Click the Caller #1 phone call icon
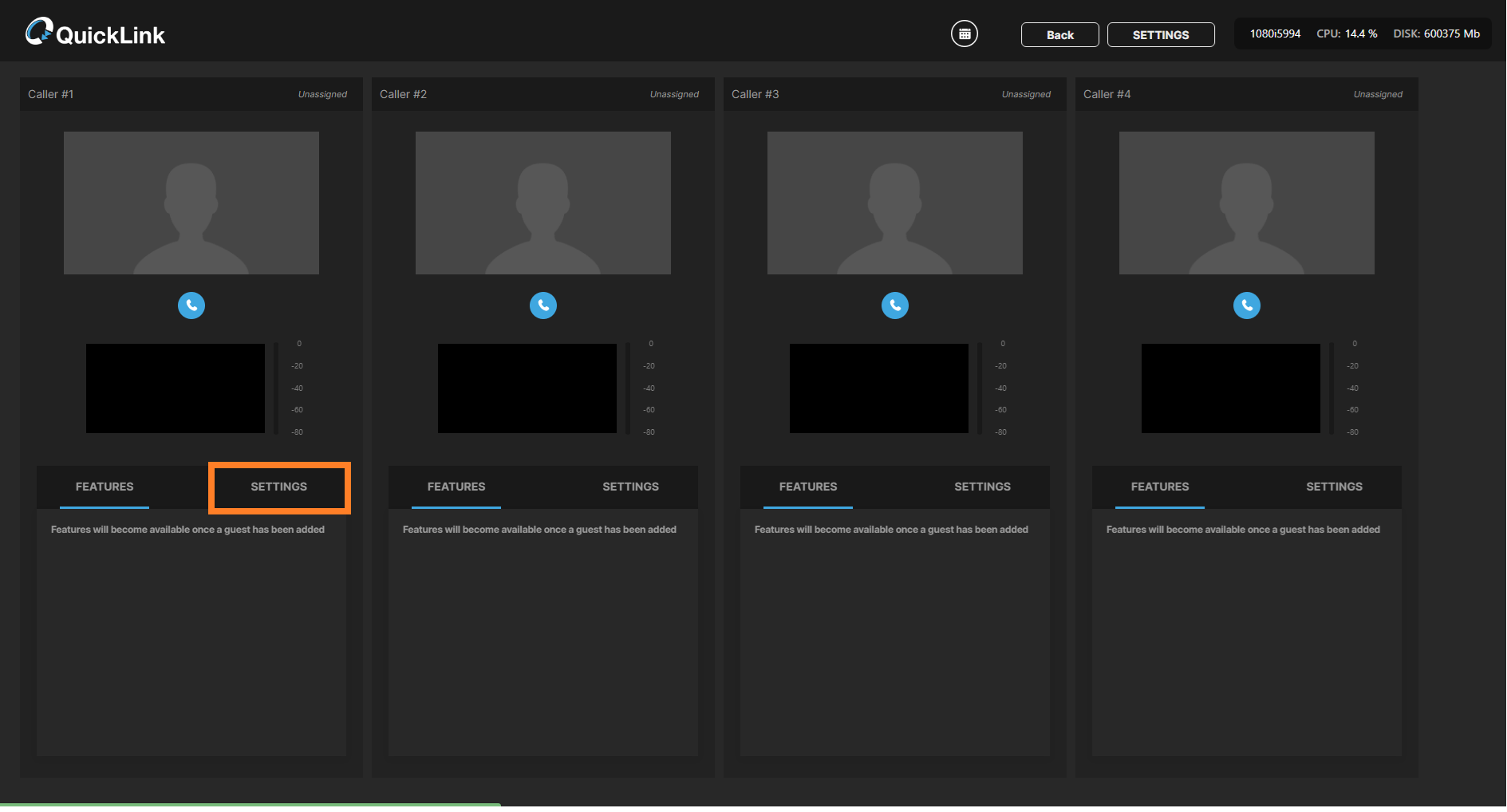Viewport: 1507px width, 812px height. coord(191,305)
